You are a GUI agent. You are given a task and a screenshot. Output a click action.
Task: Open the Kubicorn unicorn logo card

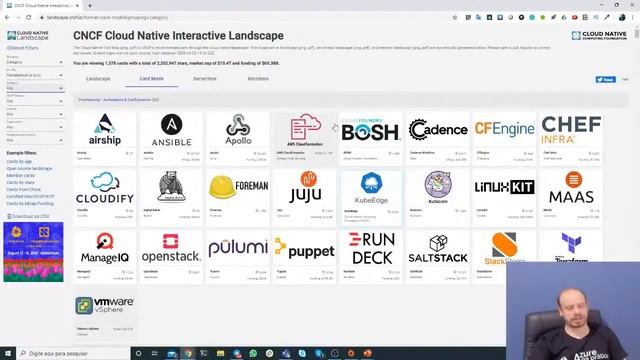pyautogui.click(x=438, y=198)
